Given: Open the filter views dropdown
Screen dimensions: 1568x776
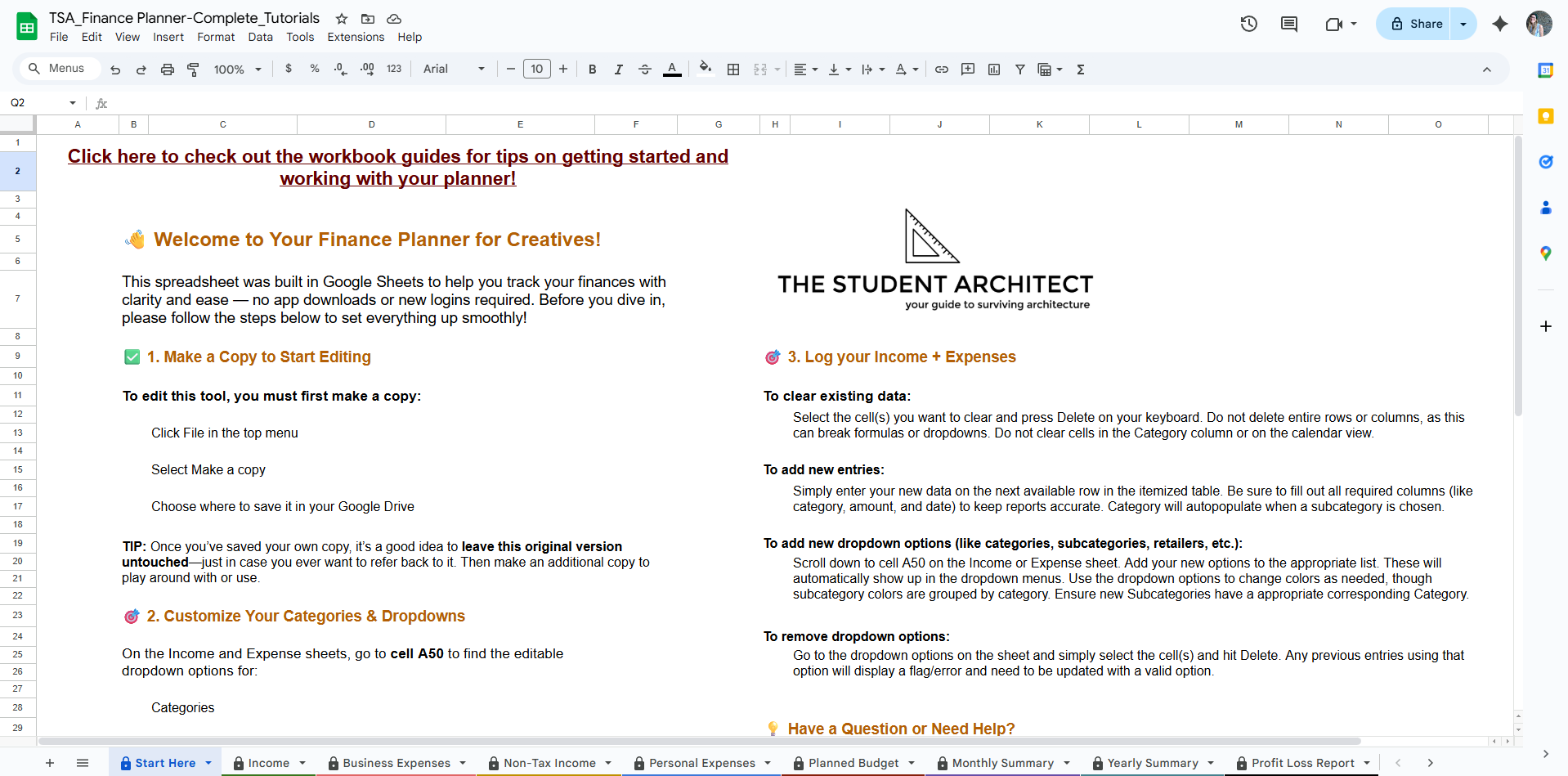Looking at the screenshot, I should click(x=1050, y=70).
